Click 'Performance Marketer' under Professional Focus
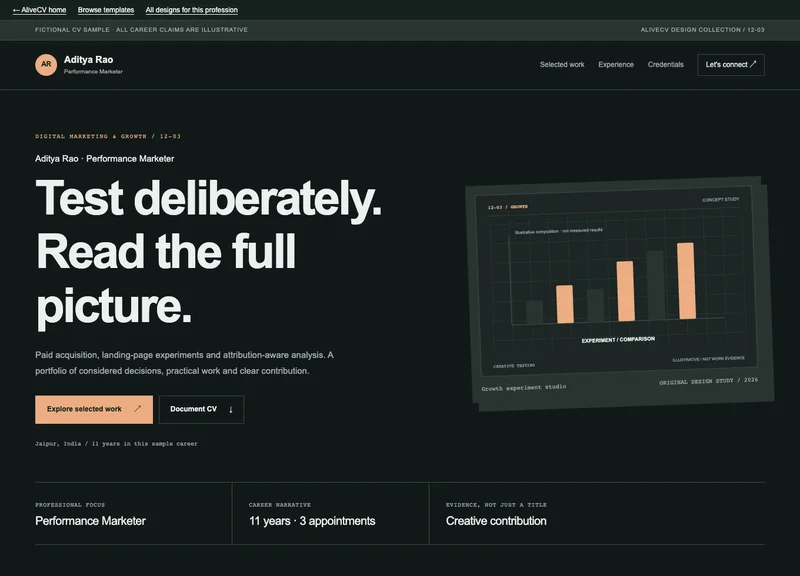Image resolution: width=800 pixels, height=576 pixels. point(90,521)
